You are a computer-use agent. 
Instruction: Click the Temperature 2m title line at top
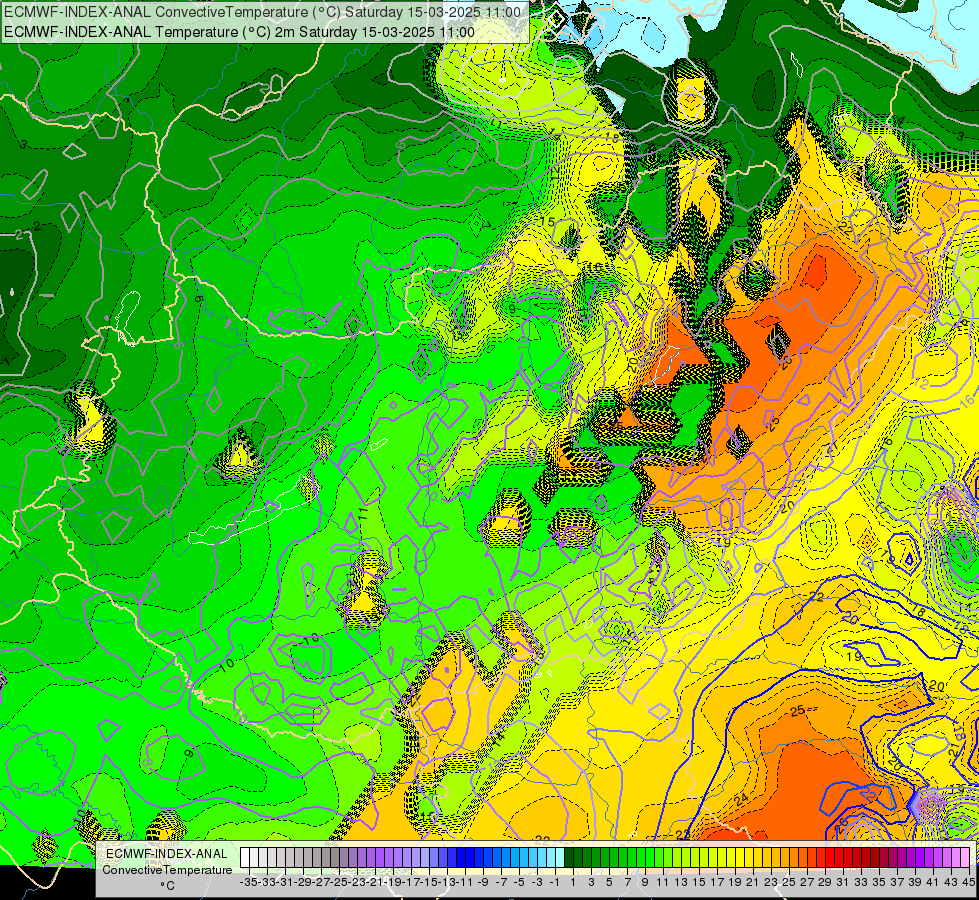click(239, 32)
